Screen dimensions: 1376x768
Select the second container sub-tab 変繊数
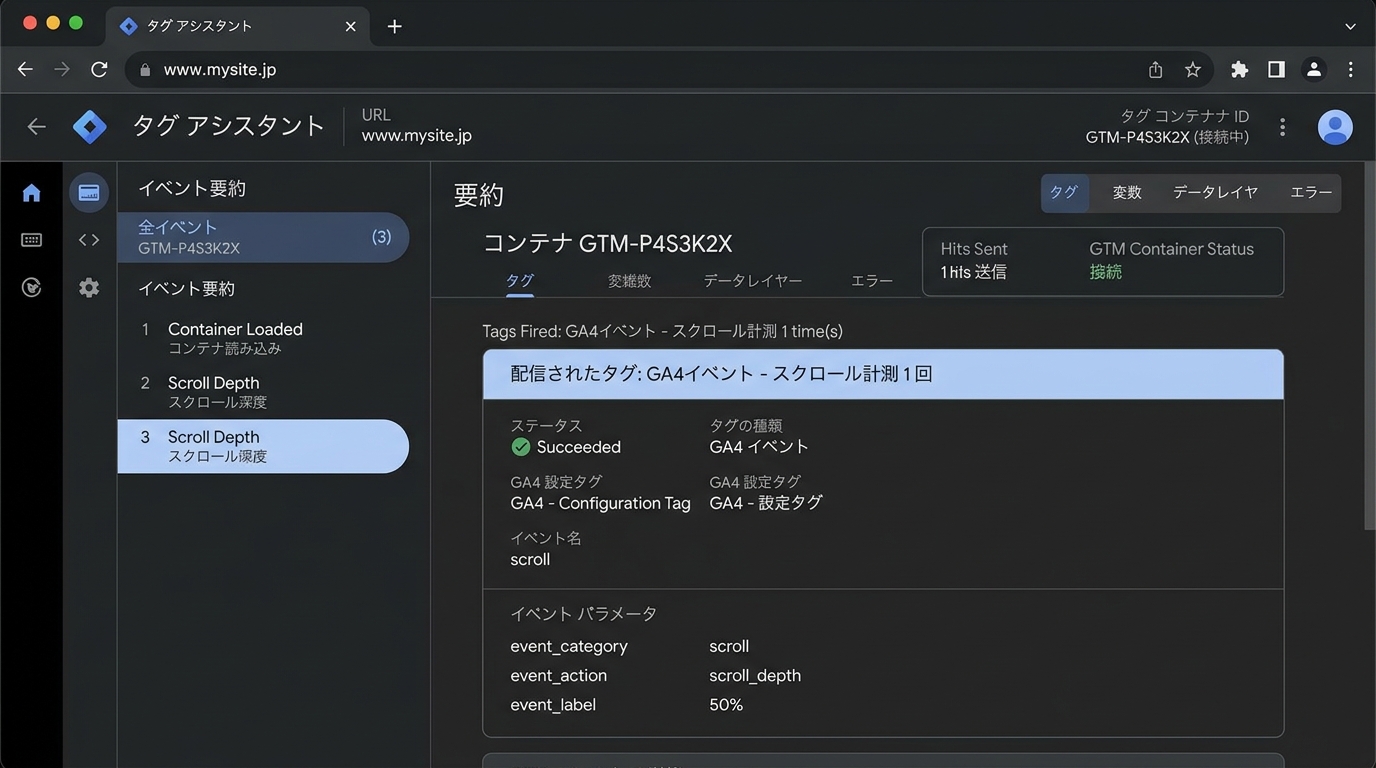coord(629,281)
